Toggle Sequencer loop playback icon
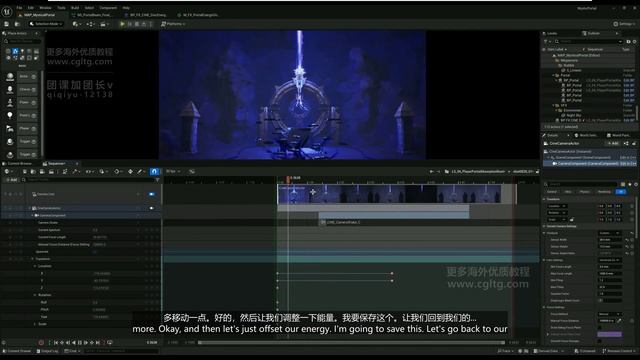 pos(109,342)
